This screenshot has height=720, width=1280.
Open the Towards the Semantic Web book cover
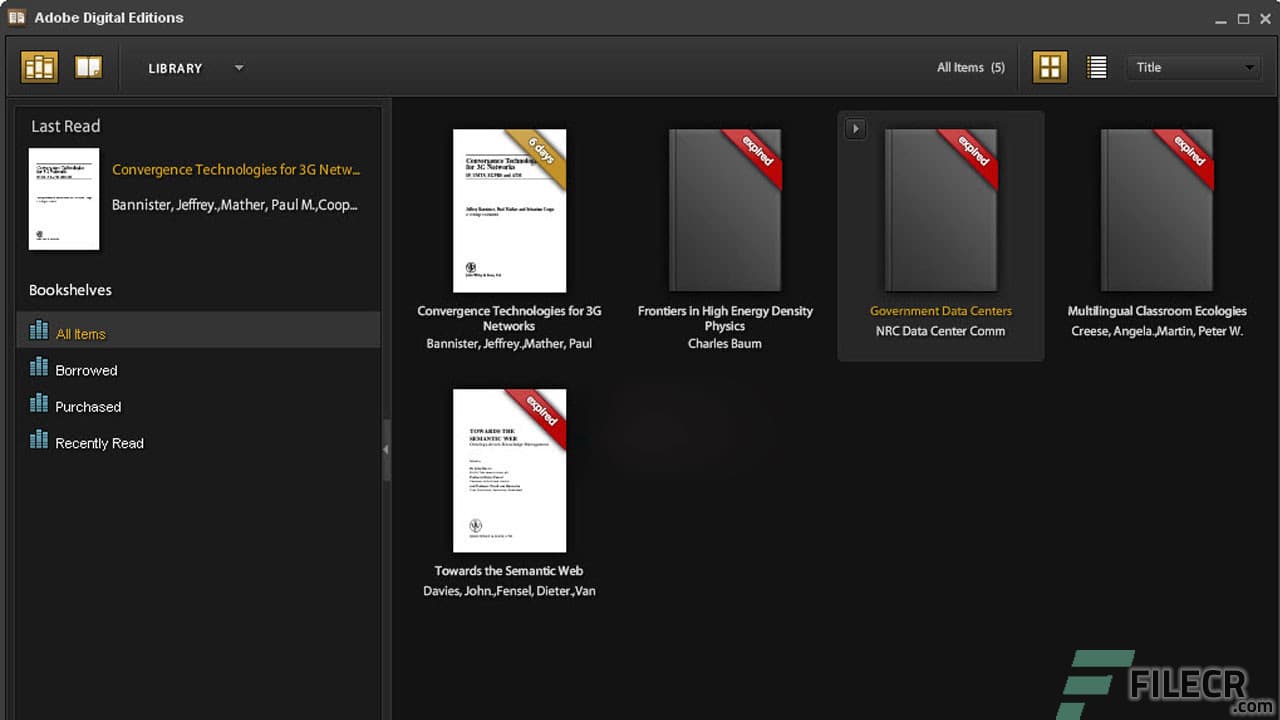tap(509, 470)
